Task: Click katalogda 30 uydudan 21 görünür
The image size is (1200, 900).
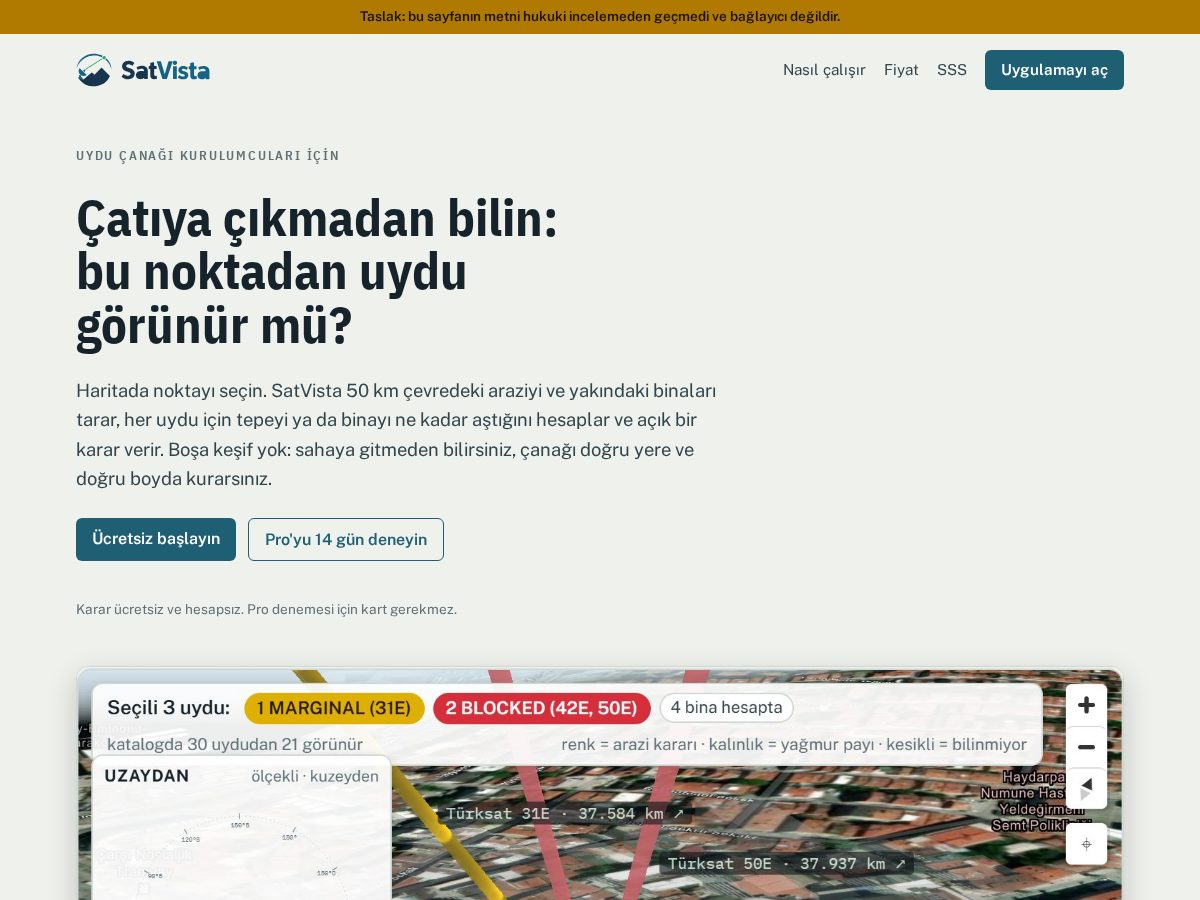Action: pos(235,744)
